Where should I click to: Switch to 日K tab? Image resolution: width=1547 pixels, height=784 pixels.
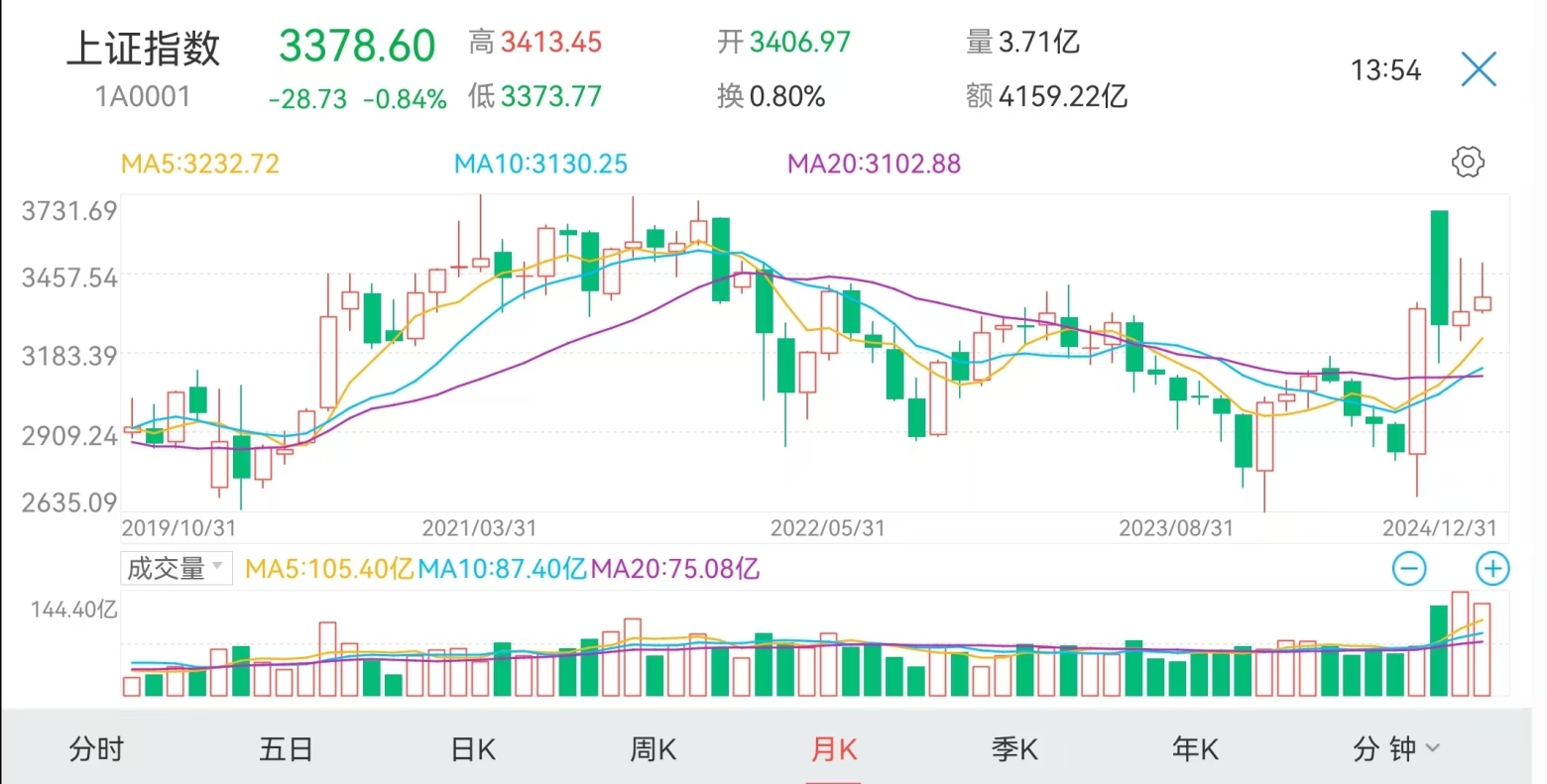[473, 749]
